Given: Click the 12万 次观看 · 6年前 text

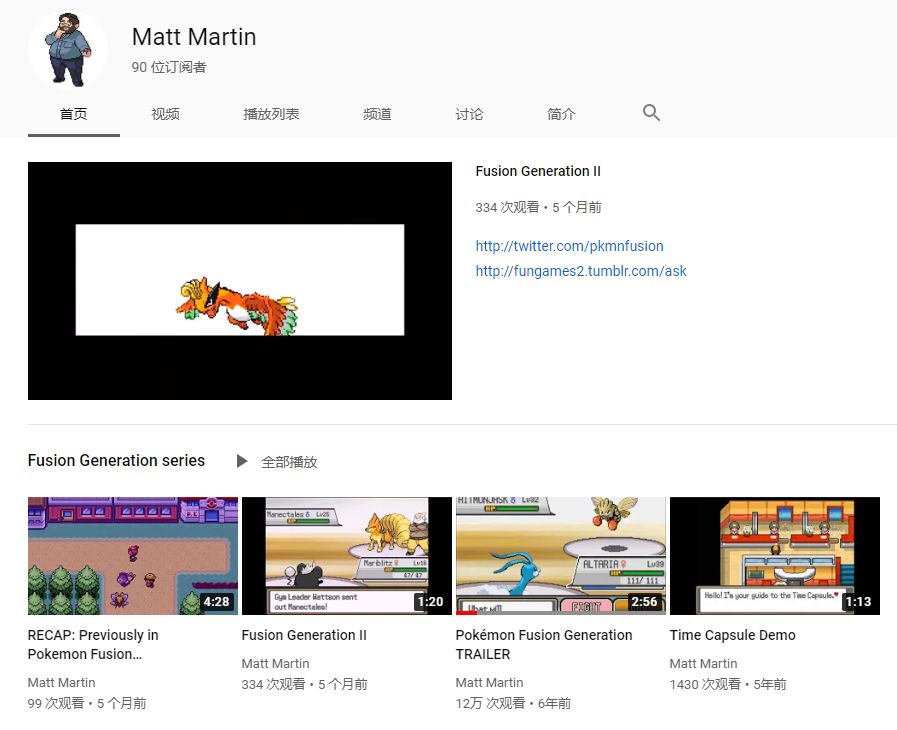Looking at the screenshot, I should 513,703.
